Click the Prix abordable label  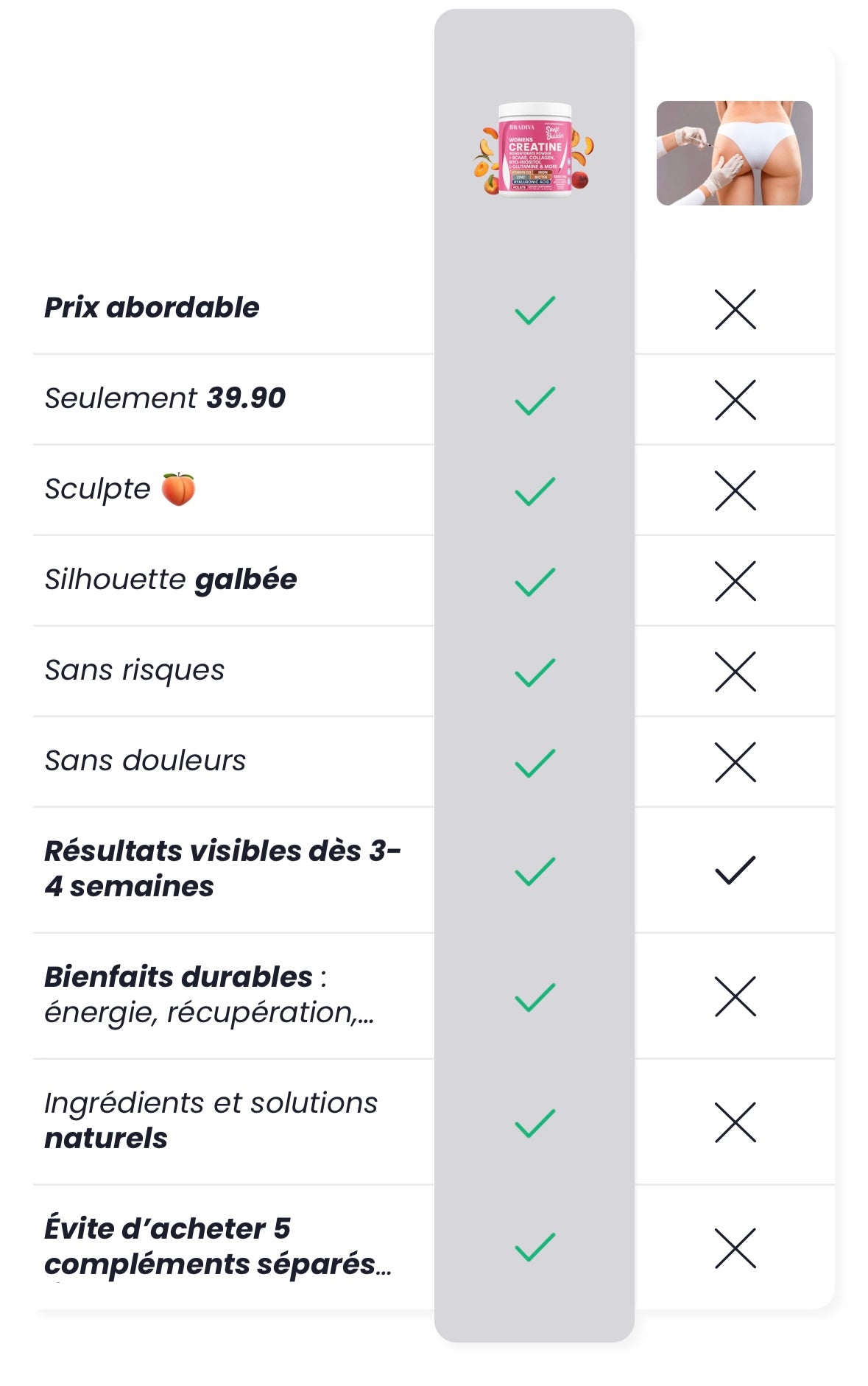152,308
